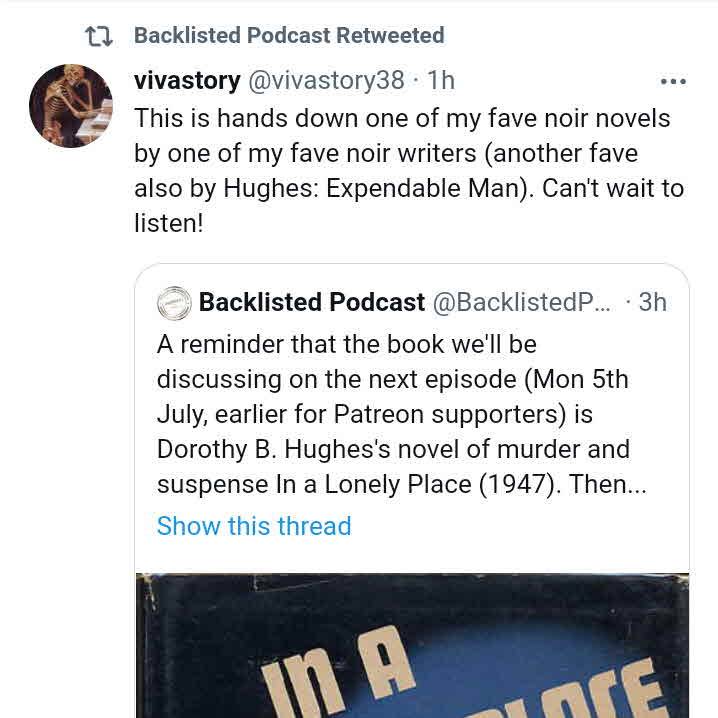The image size is (718, 718).
Task: Click the Backlisted Podcast avatar in quoted tweet
Action: pos(174,303)
